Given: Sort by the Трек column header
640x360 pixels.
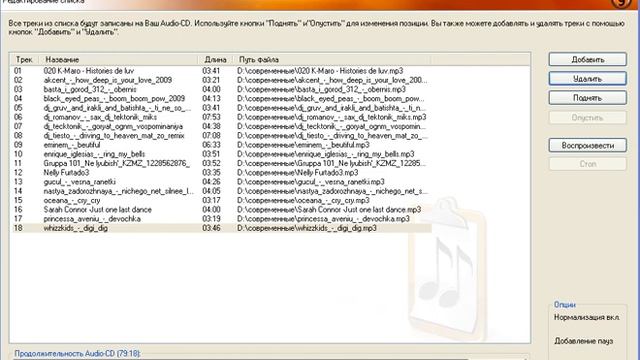Looking at the screenshot, I should pos(24,60).
